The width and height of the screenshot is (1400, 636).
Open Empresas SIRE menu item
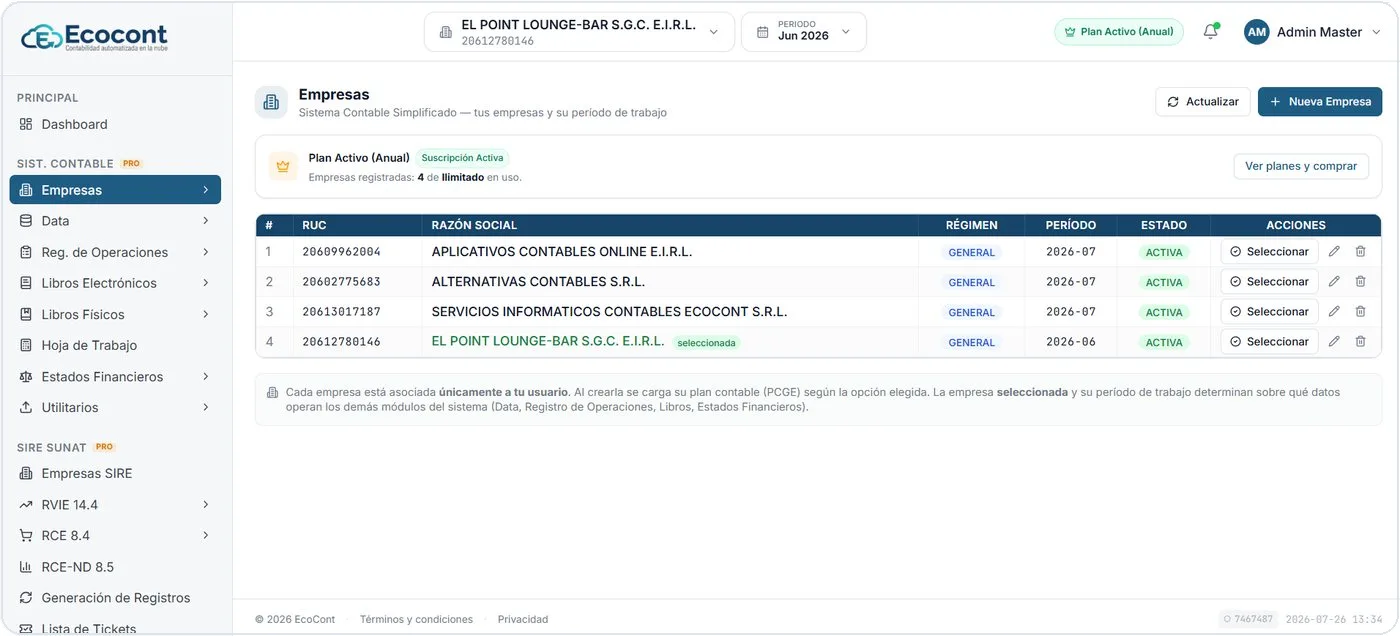[115, 474]
